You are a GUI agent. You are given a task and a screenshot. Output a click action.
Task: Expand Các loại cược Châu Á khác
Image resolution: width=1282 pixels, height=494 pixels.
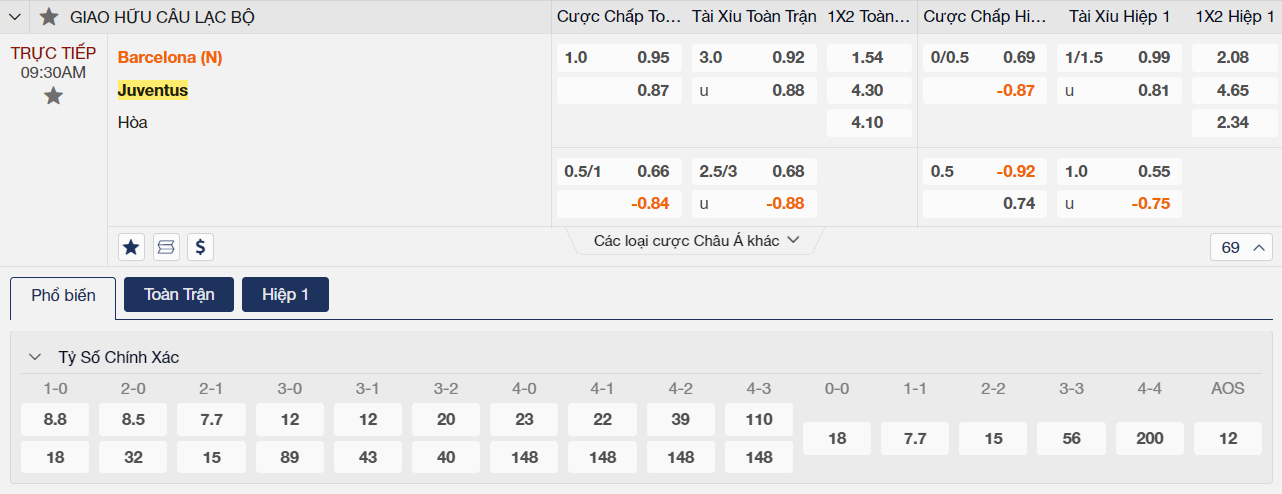[x=696, y=241]
